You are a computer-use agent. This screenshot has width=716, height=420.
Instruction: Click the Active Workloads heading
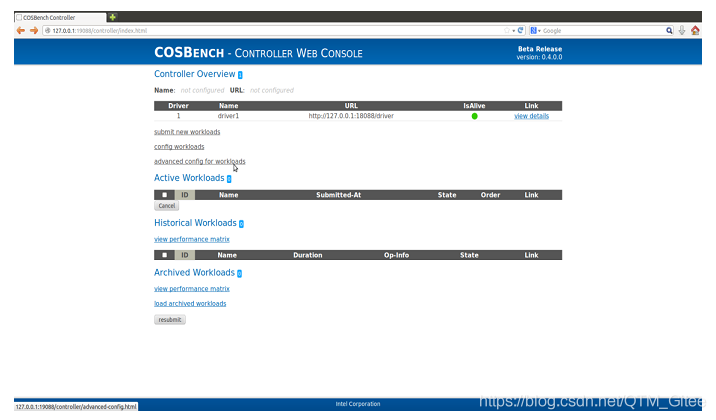coord(189,178)
